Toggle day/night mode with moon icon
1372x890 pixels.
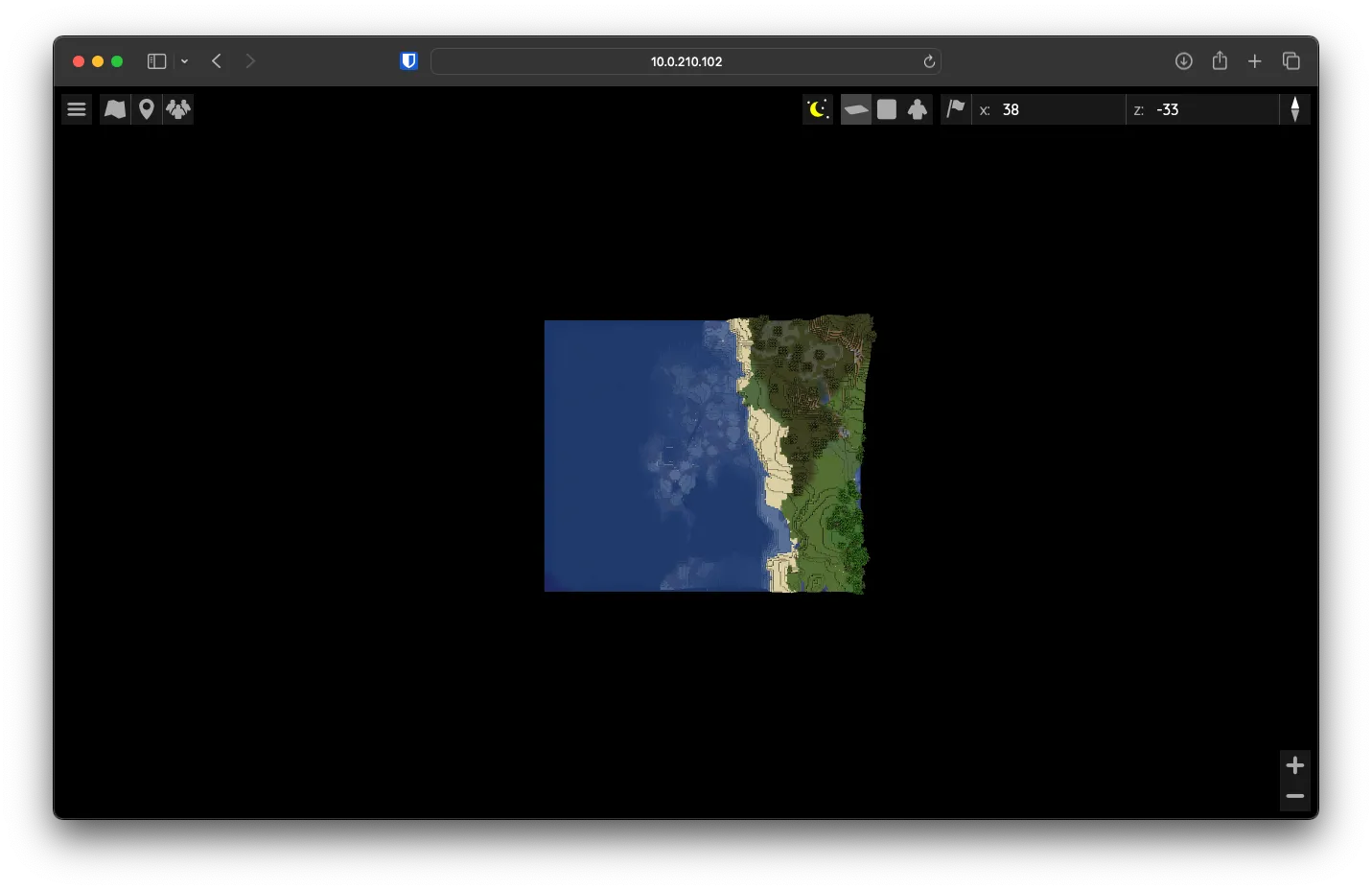[x=818, y=109]
